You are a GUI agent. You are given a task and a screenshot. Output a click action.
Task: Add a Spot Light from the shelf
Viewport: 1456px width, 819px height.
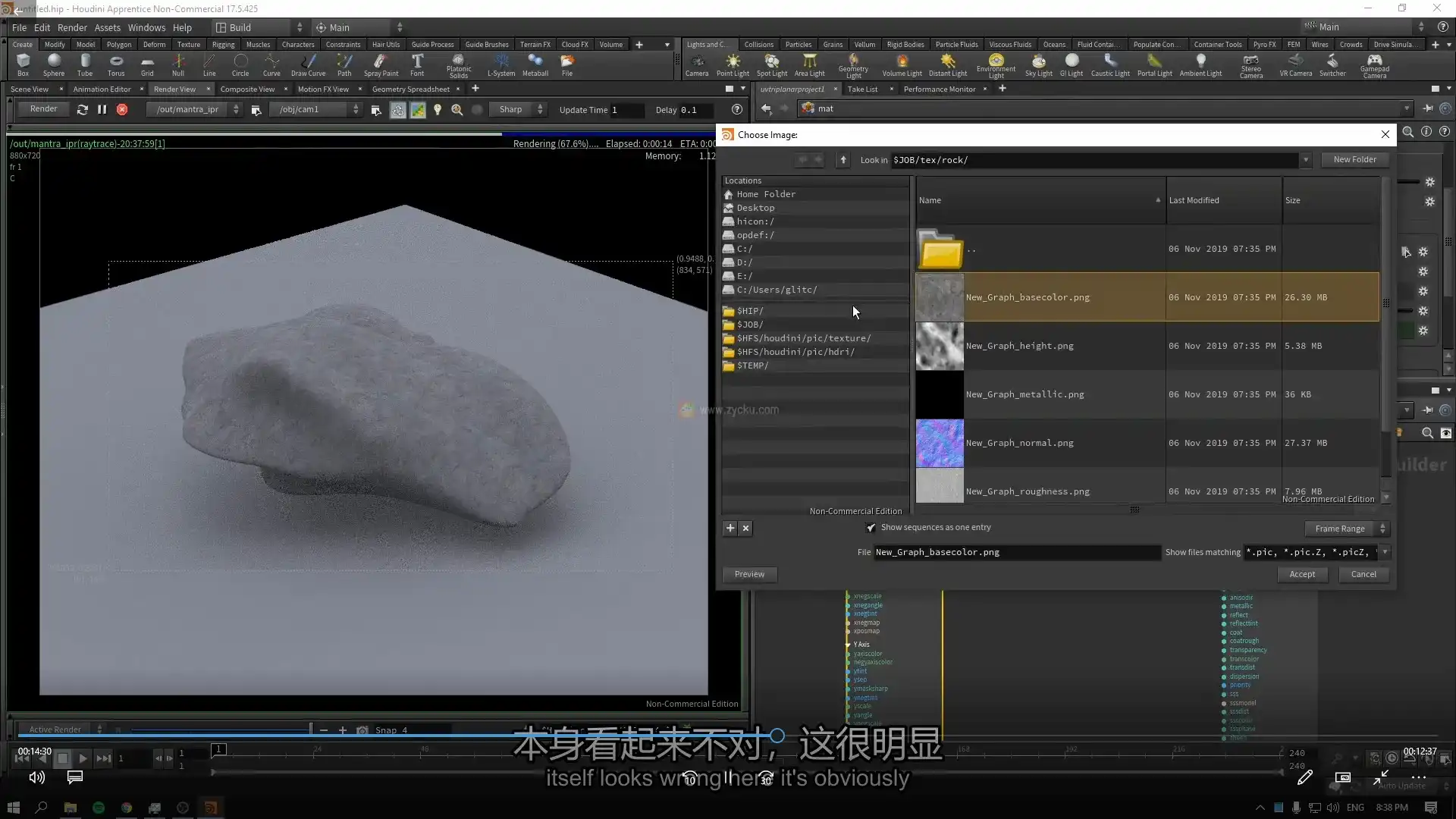pos(771,64)
